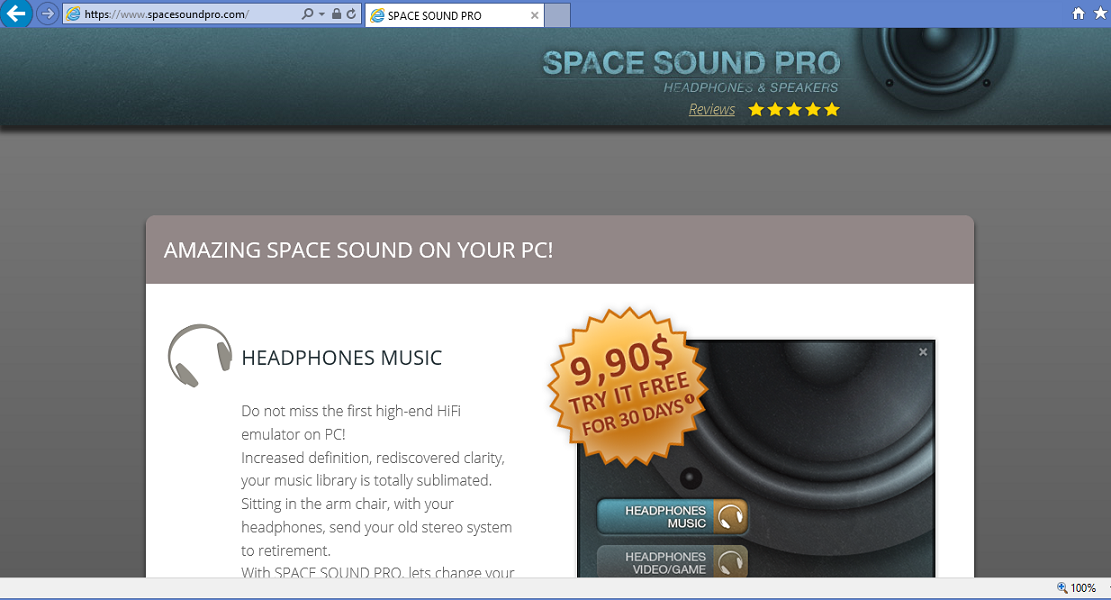Screen dimensions: 1111x600
Task: Select the HEADPHONES VIDEO/GAME button
Action: [x=672, y=562]
